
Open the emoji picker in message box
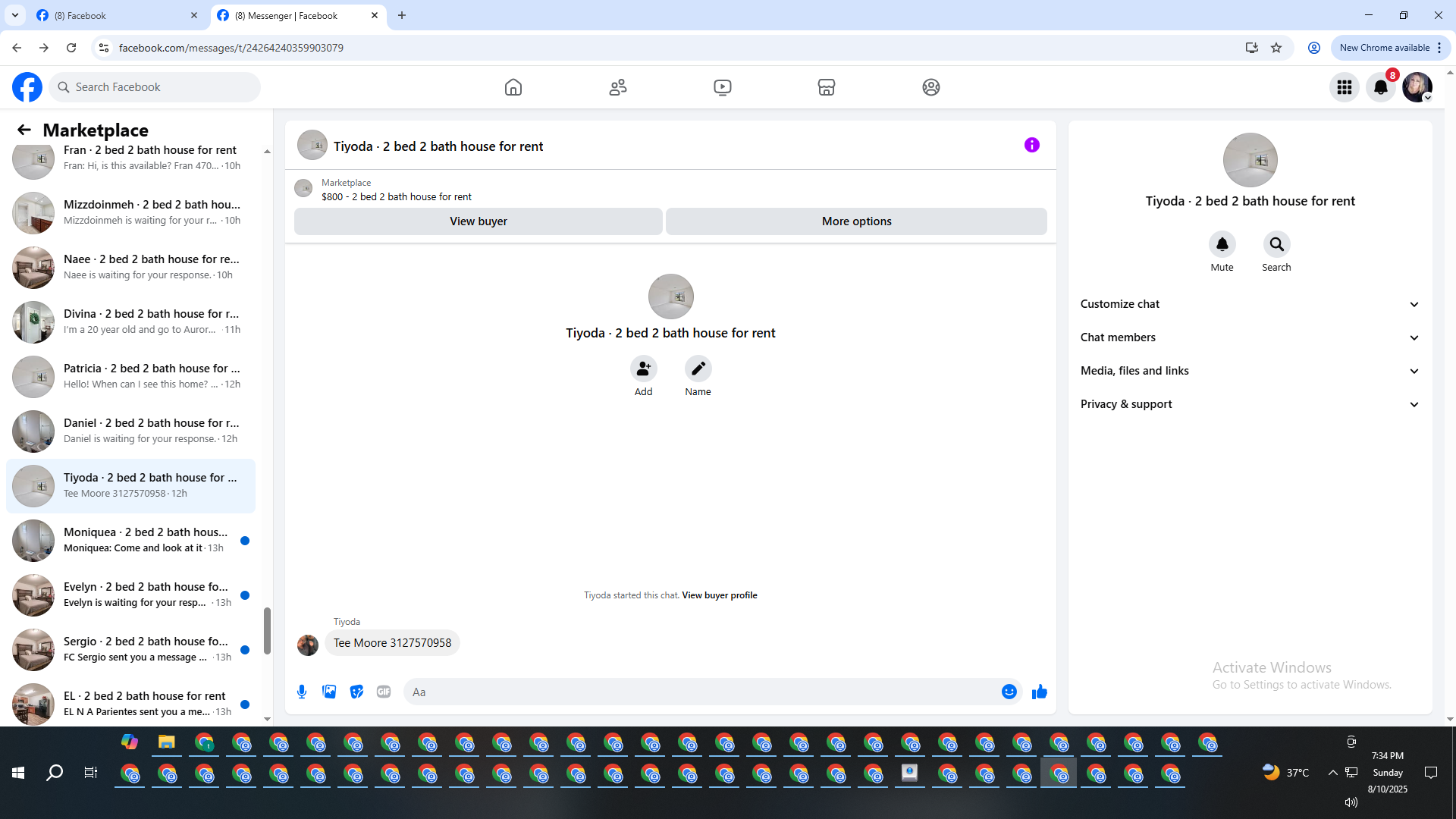1009,692
